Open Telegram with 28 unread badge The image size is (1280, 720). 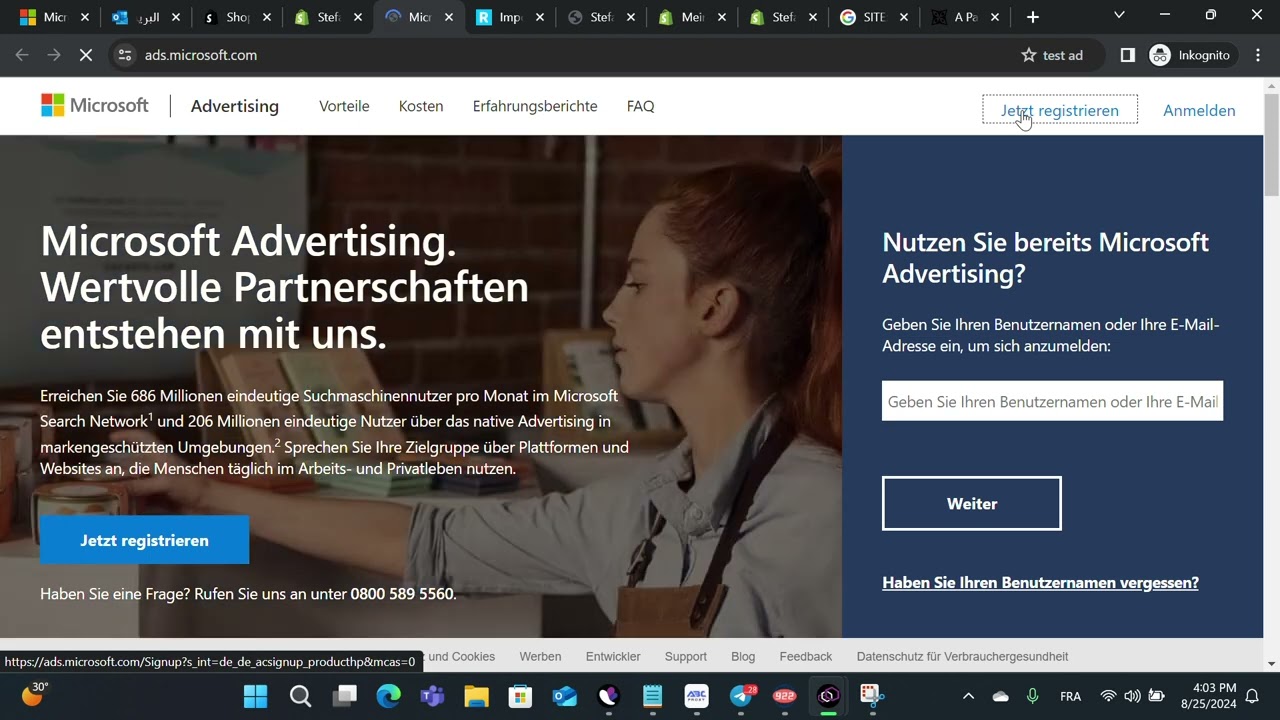click(742, 696)
